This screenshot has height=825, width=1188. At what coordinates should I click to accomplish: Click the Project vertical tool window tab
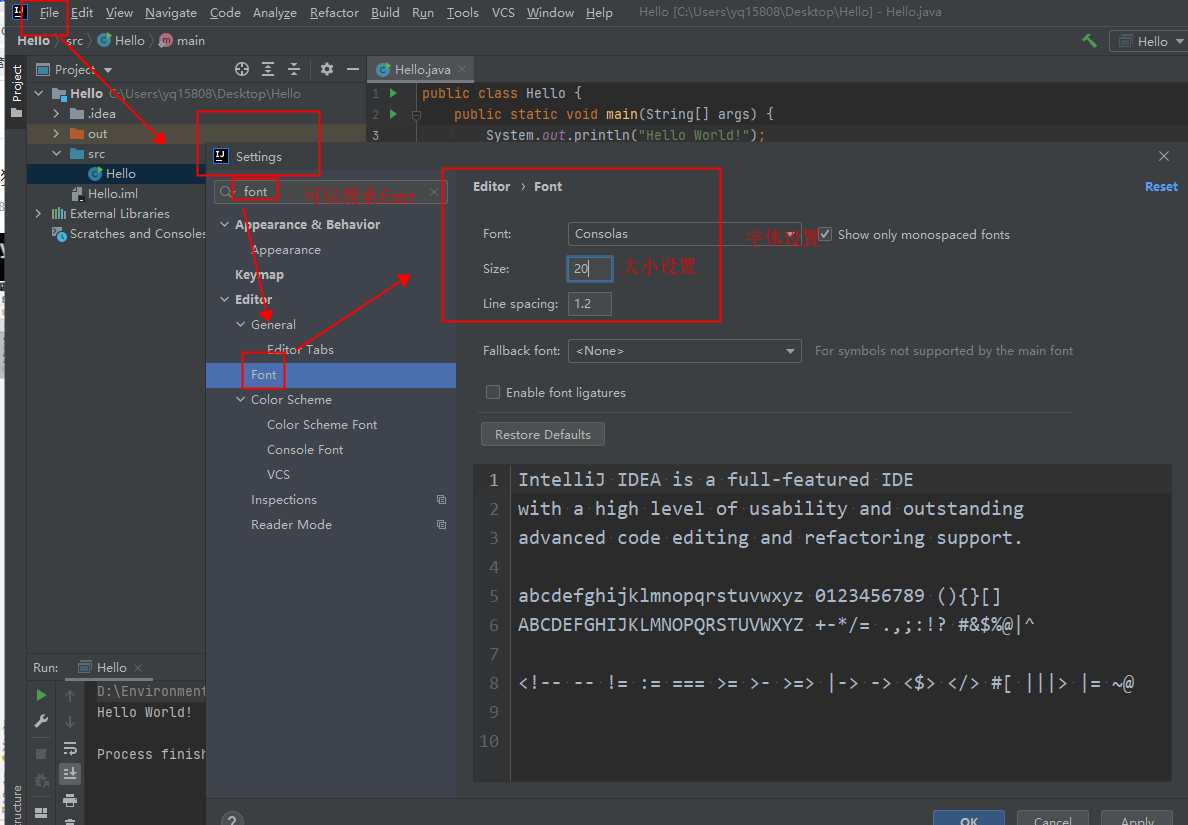click(x=17, y=91)
